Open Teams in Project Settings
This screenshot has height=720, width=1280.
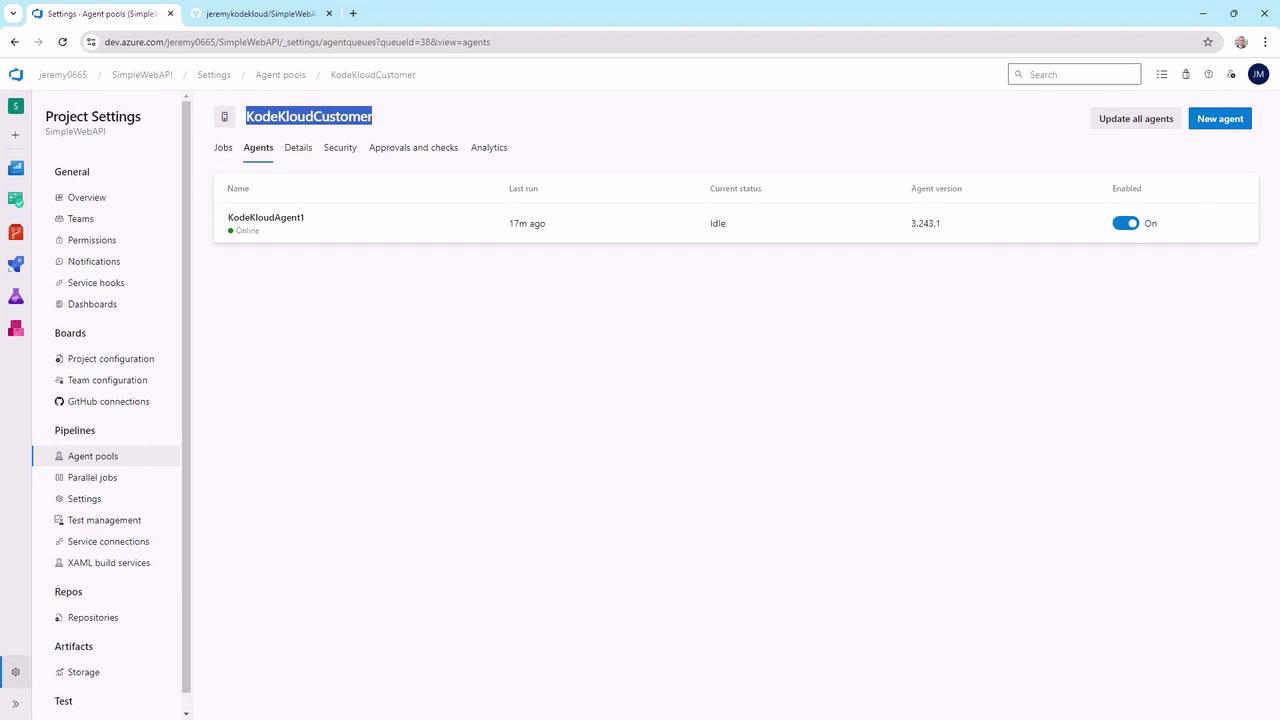click(x=81, y=219)
